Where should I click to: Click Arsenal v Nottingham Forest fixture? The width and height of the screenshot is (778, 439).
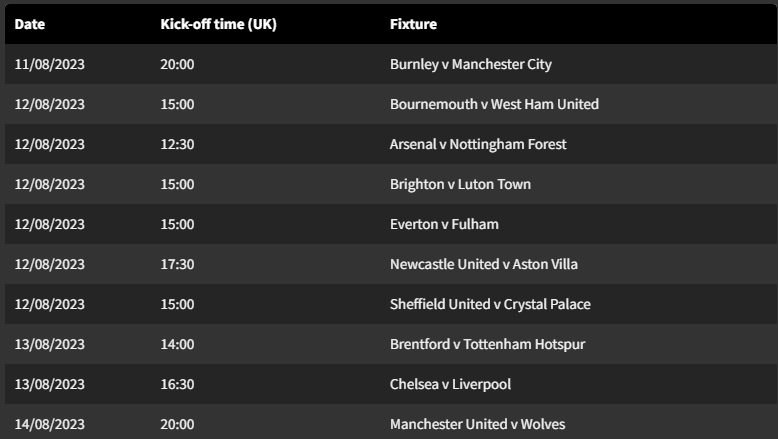pos(478,145)
